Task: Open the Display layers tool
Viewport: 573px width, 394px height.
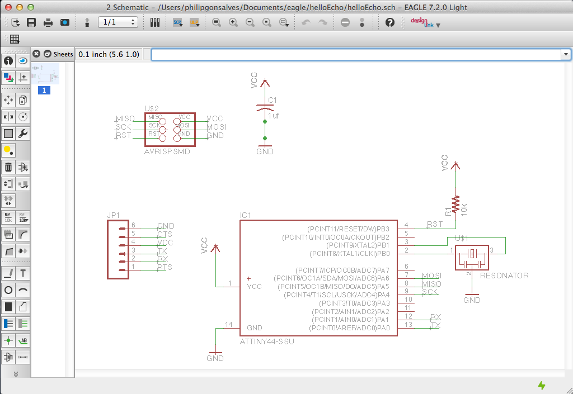Action: tap(8, 77)
